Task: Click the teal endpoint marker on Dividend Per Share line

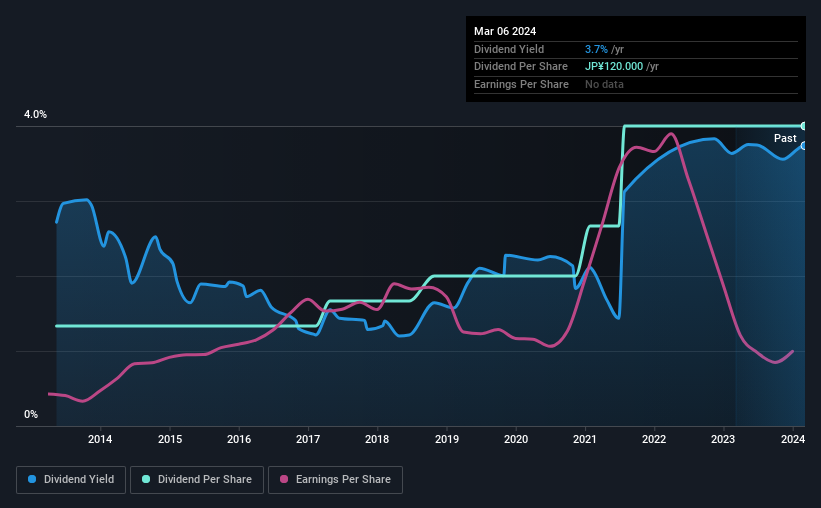Action: click(x=804, y=126)
